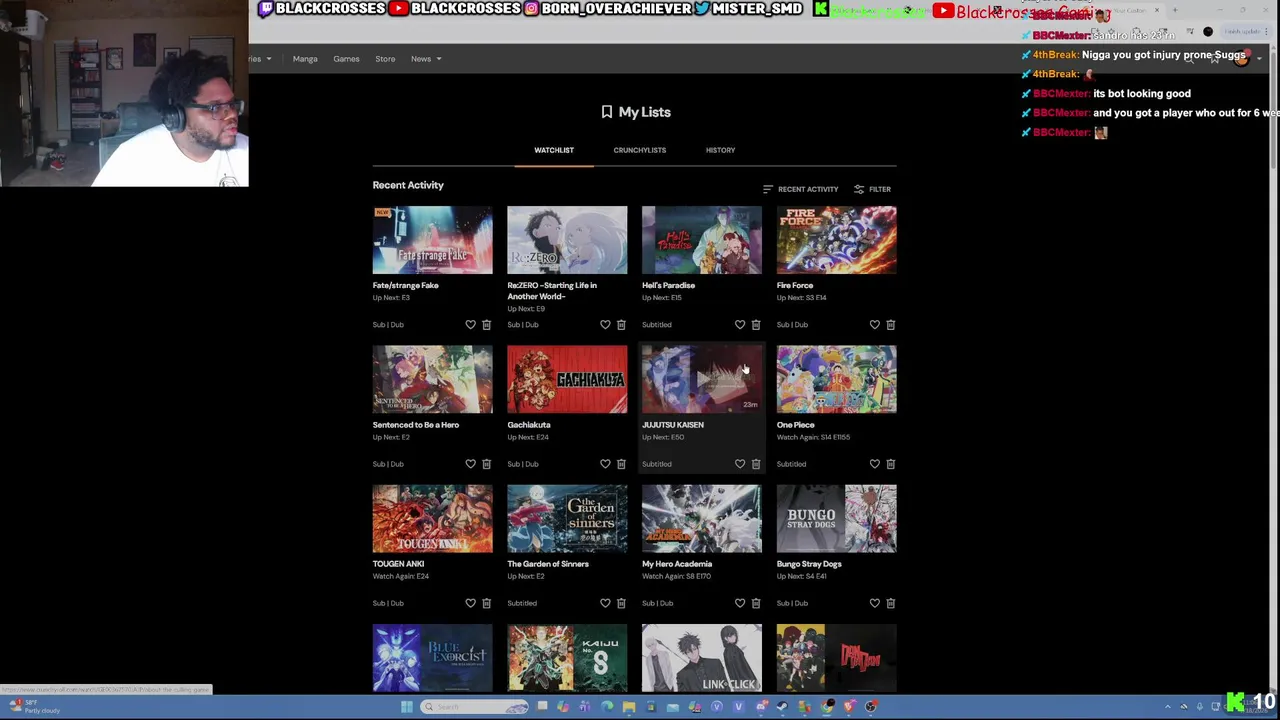Remove My Hero Academia using its trash icon

[x=756, y=603]
